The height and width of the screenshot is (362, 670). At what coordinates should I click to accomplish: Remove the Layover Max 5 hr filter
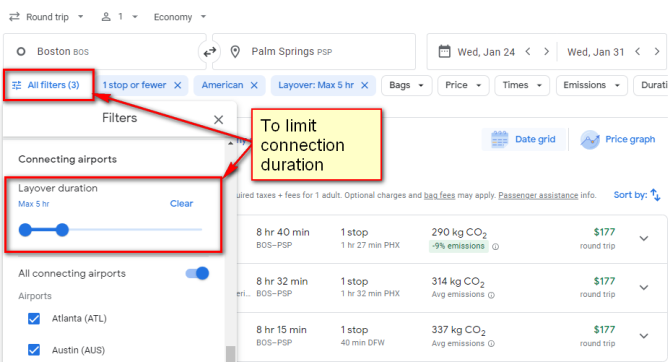pos(364,85)
